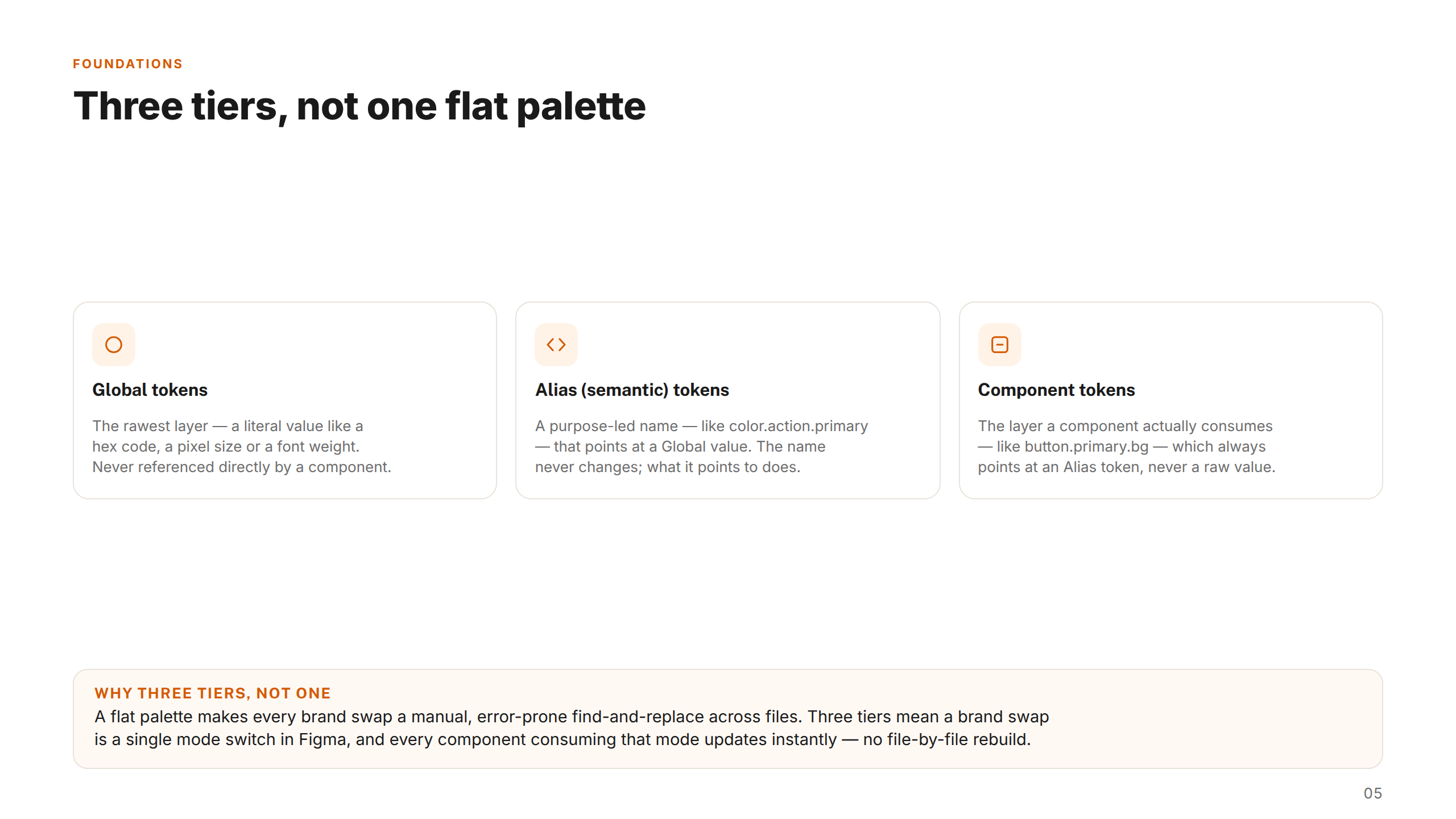The width and height of the screenshot is (1456, 819).
Task: Click the code brackets icon for Alias tokens
Action: click(556, 345)
